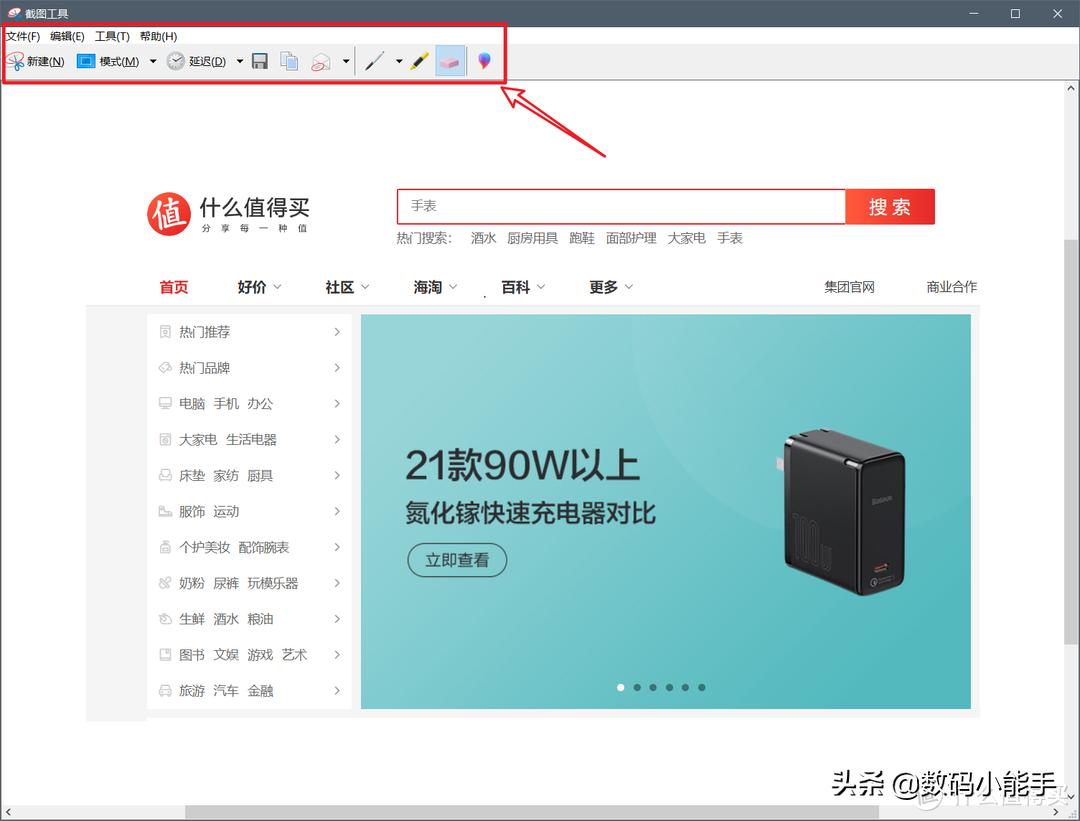The image size is (1080, 821).
Task: Click the red 搜索 search button
Action: pos(889,207)
